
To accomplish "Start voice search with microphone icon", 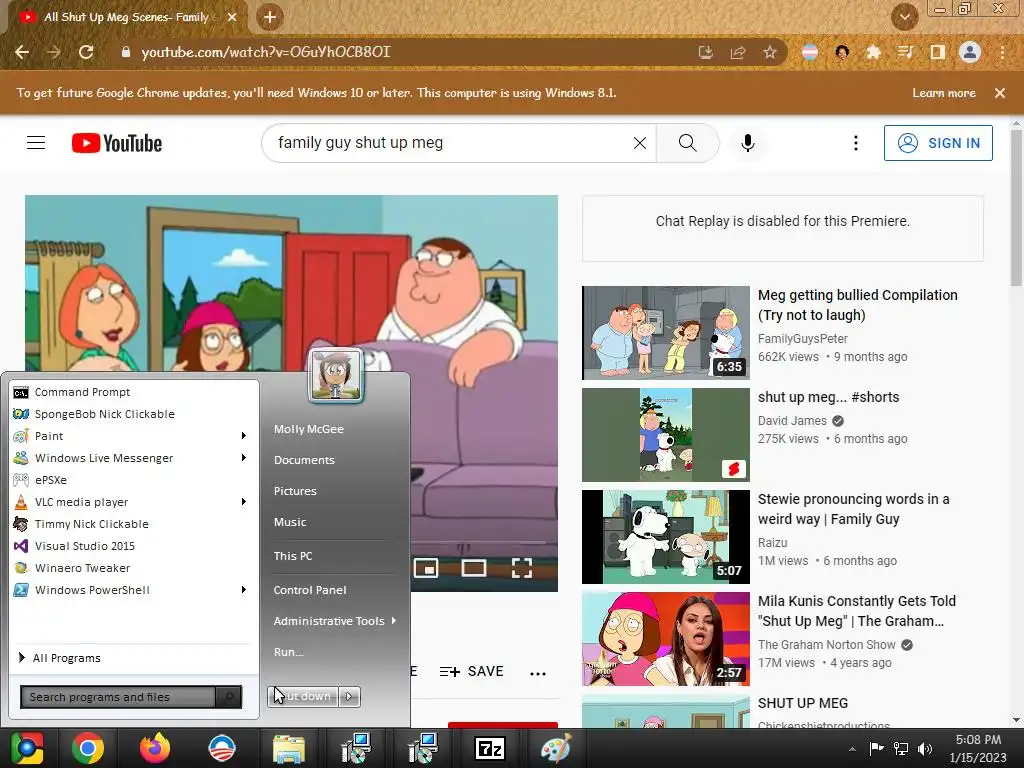I will pyautogui.click(x=748, y=143).
